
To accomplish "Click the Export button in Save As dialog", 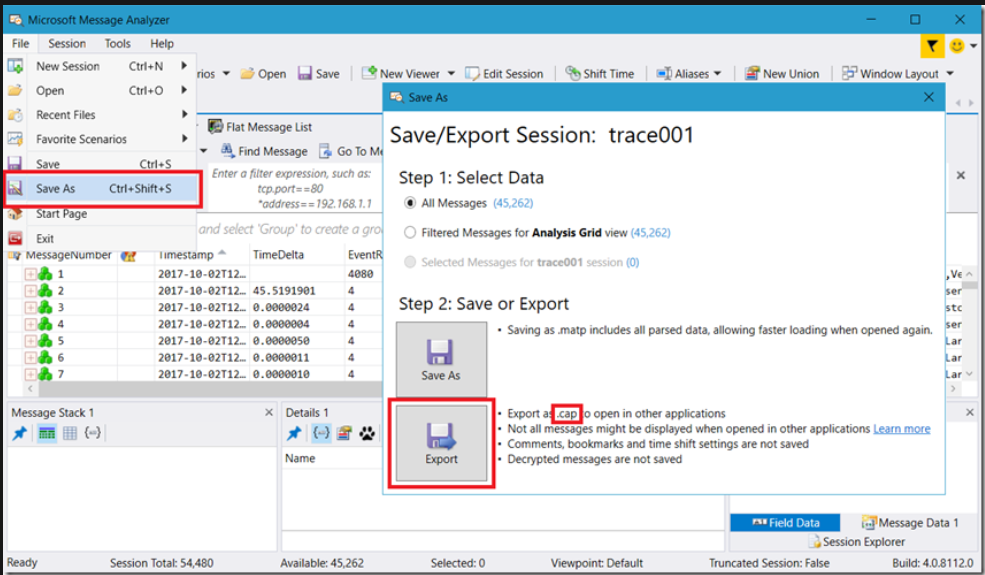I will tap(441, 445).
